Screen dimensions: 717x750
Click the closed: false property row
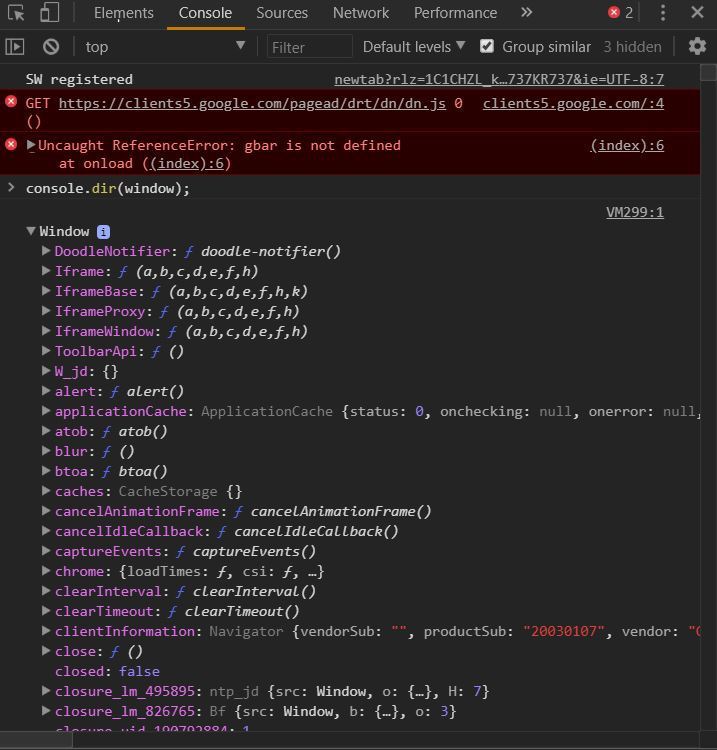[x=107, y=672]
